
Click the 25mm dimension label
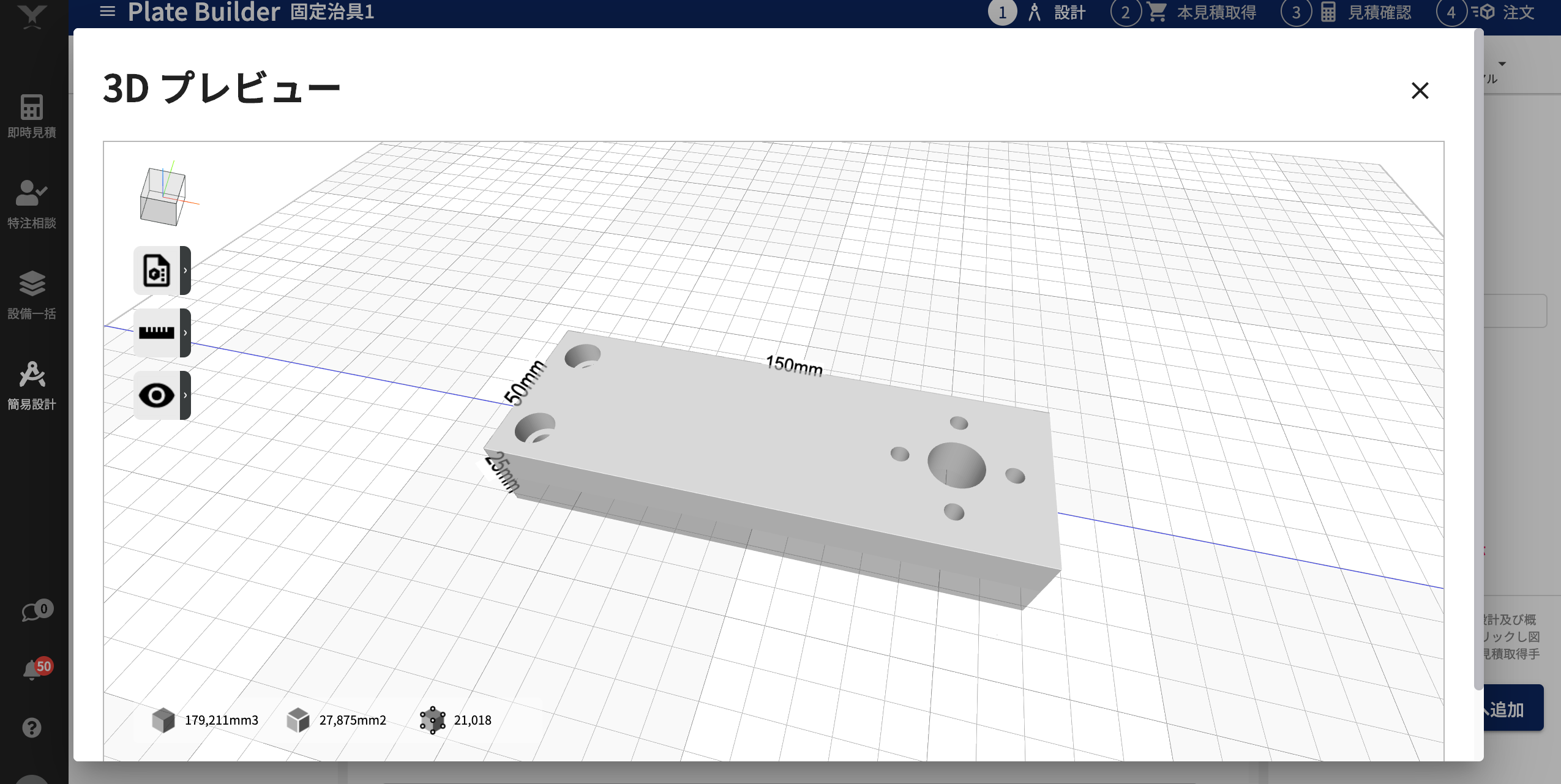pos(503,472)
